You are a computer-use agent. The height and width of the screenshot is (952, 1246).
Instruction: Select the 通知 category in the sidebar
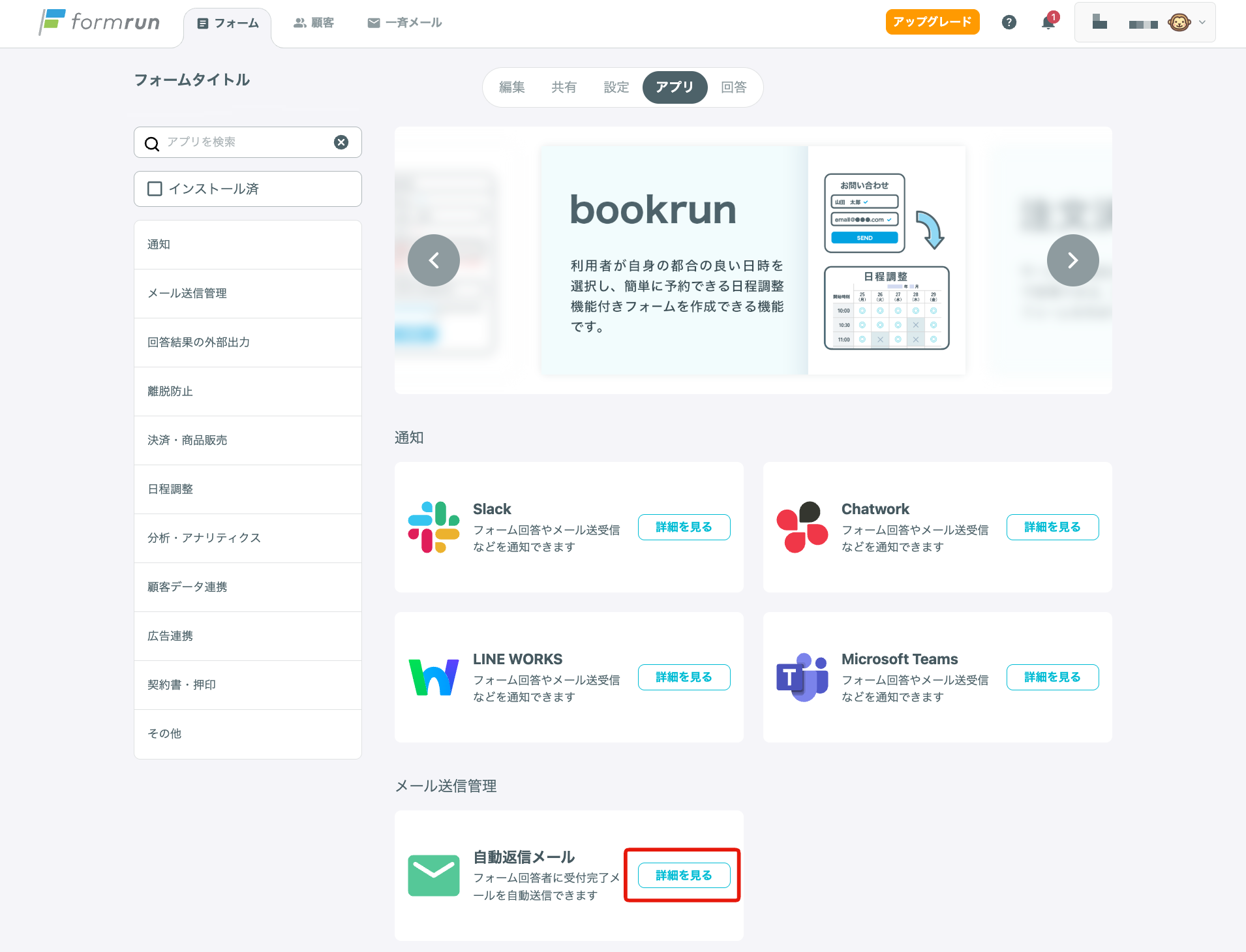248,245
